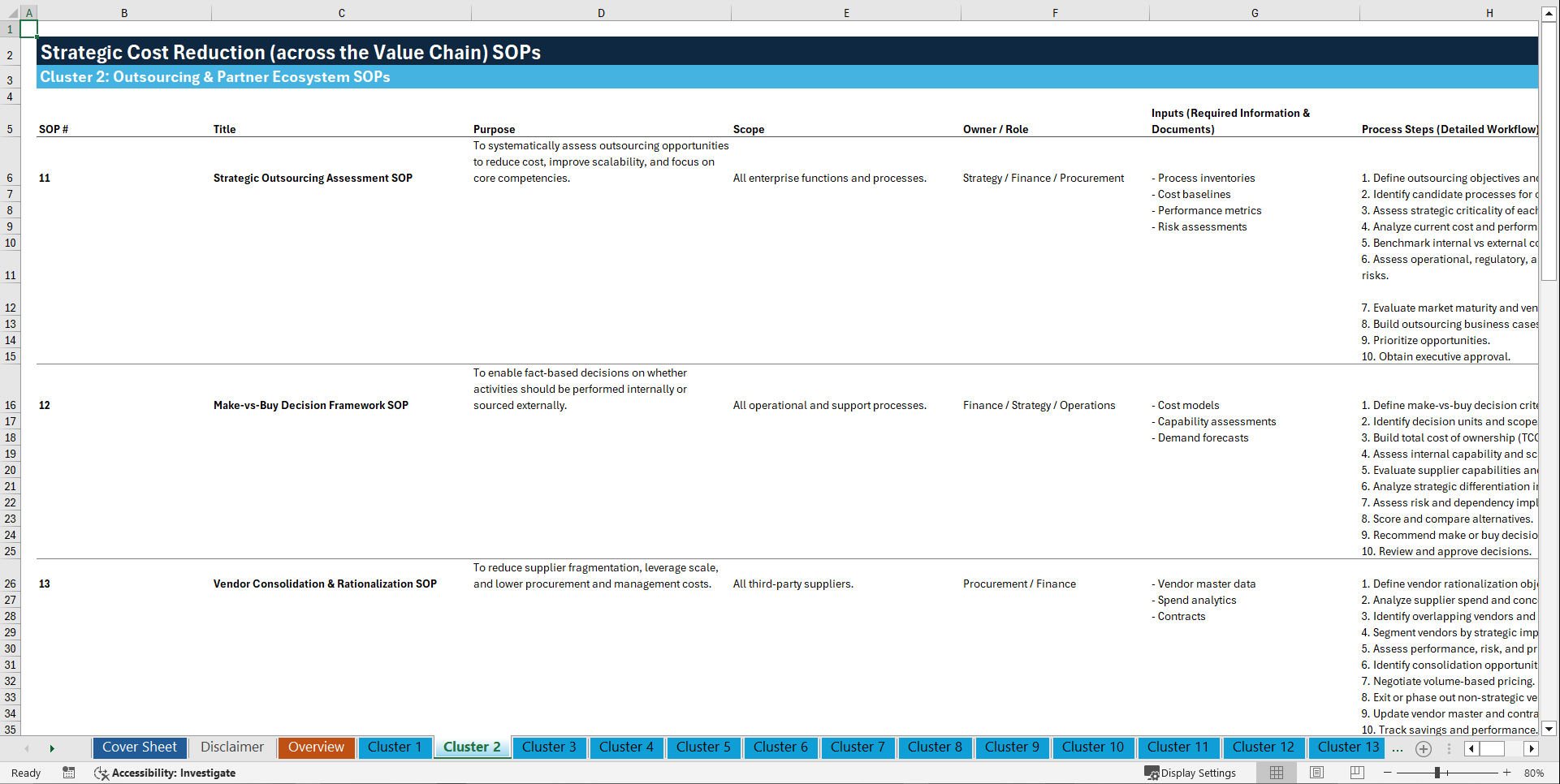Image resolution: width=1560 pixels, height=784 pixels.
Task: Open Display Settings in the status bar
Action: point(1191,773)
